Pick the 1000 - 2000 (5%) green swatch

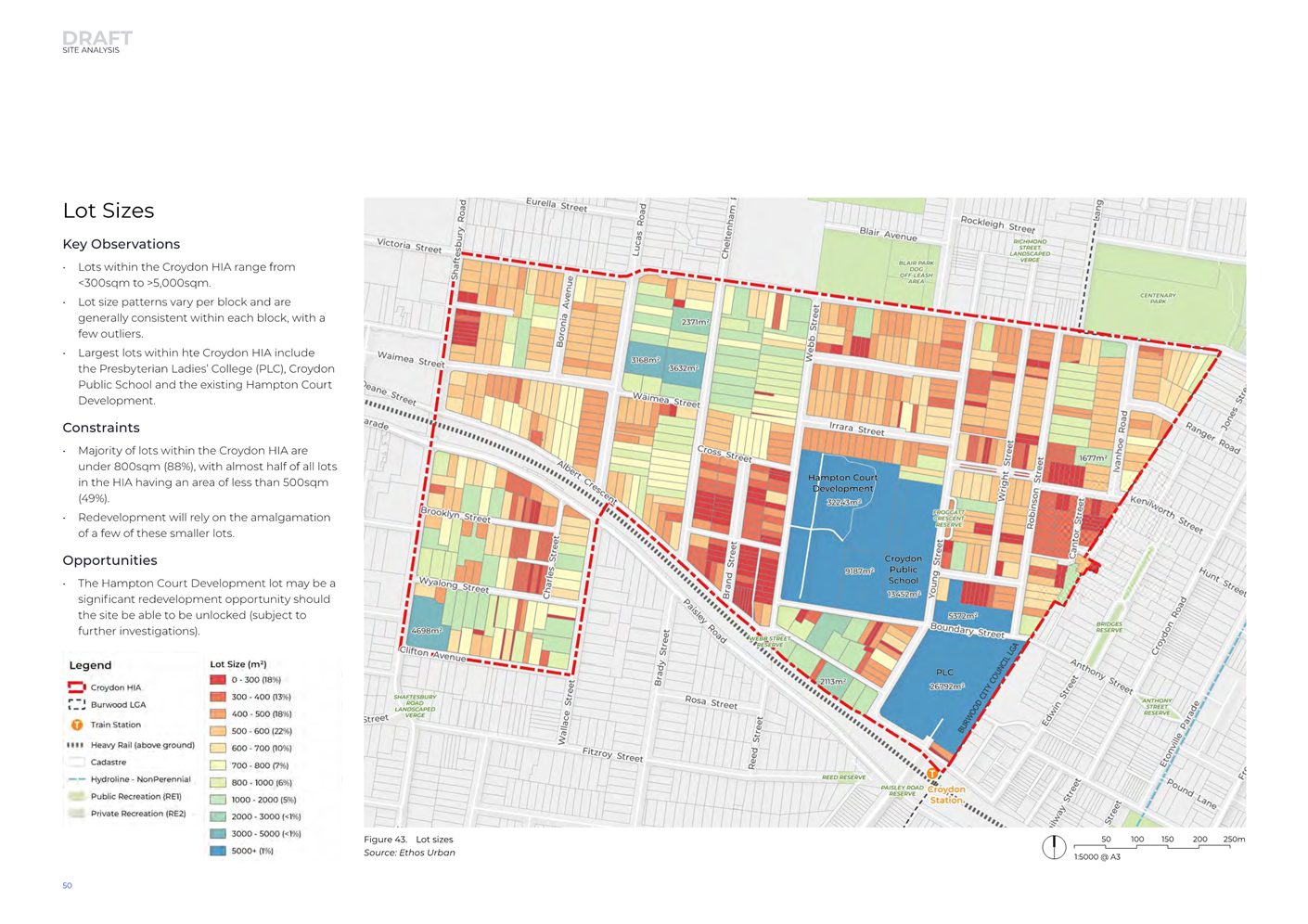click(x=218, y=800)
